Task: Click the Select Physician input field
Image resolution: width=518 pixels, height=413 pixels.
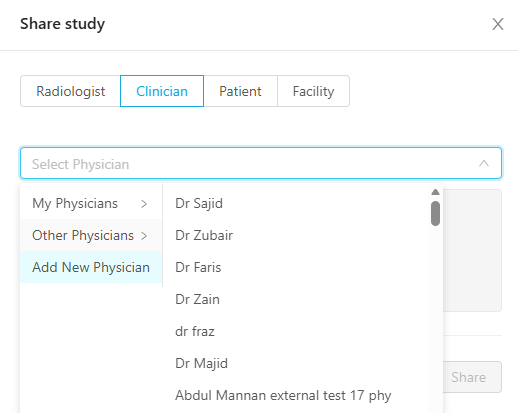Action: click(261, 163)
